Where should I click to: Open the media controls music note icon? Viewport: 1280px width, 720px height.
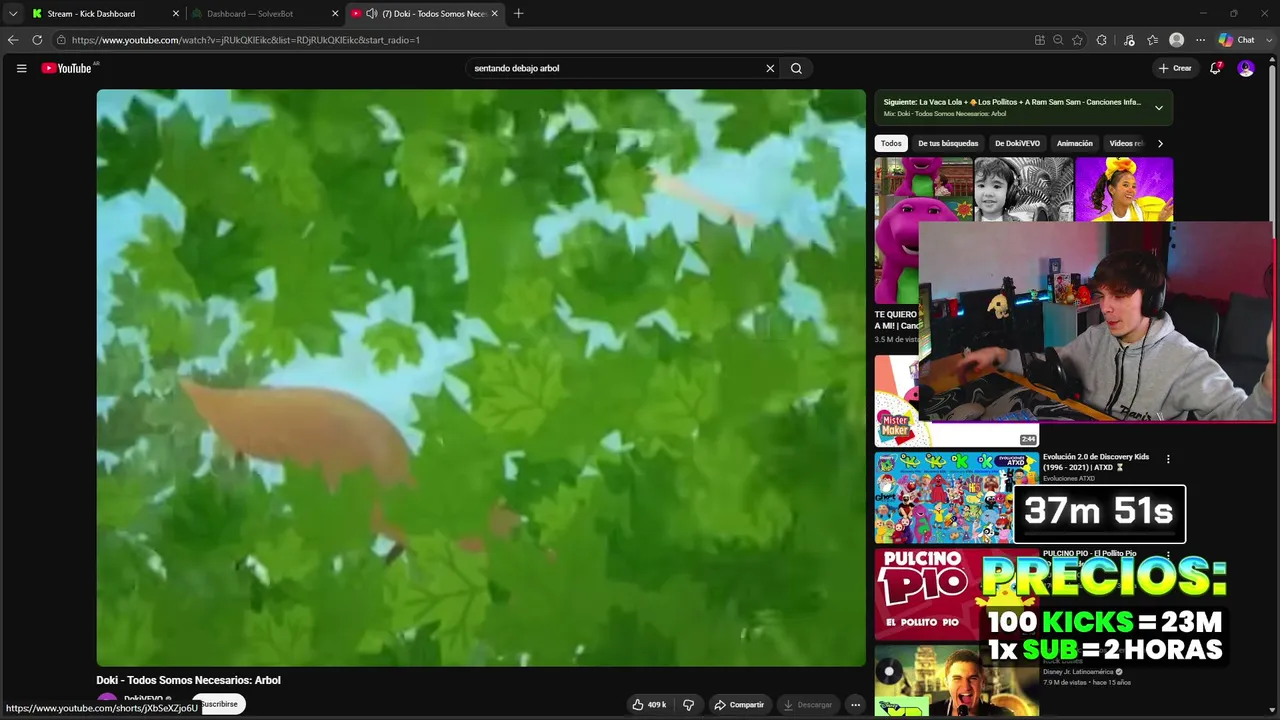(x=1129, y=40)
